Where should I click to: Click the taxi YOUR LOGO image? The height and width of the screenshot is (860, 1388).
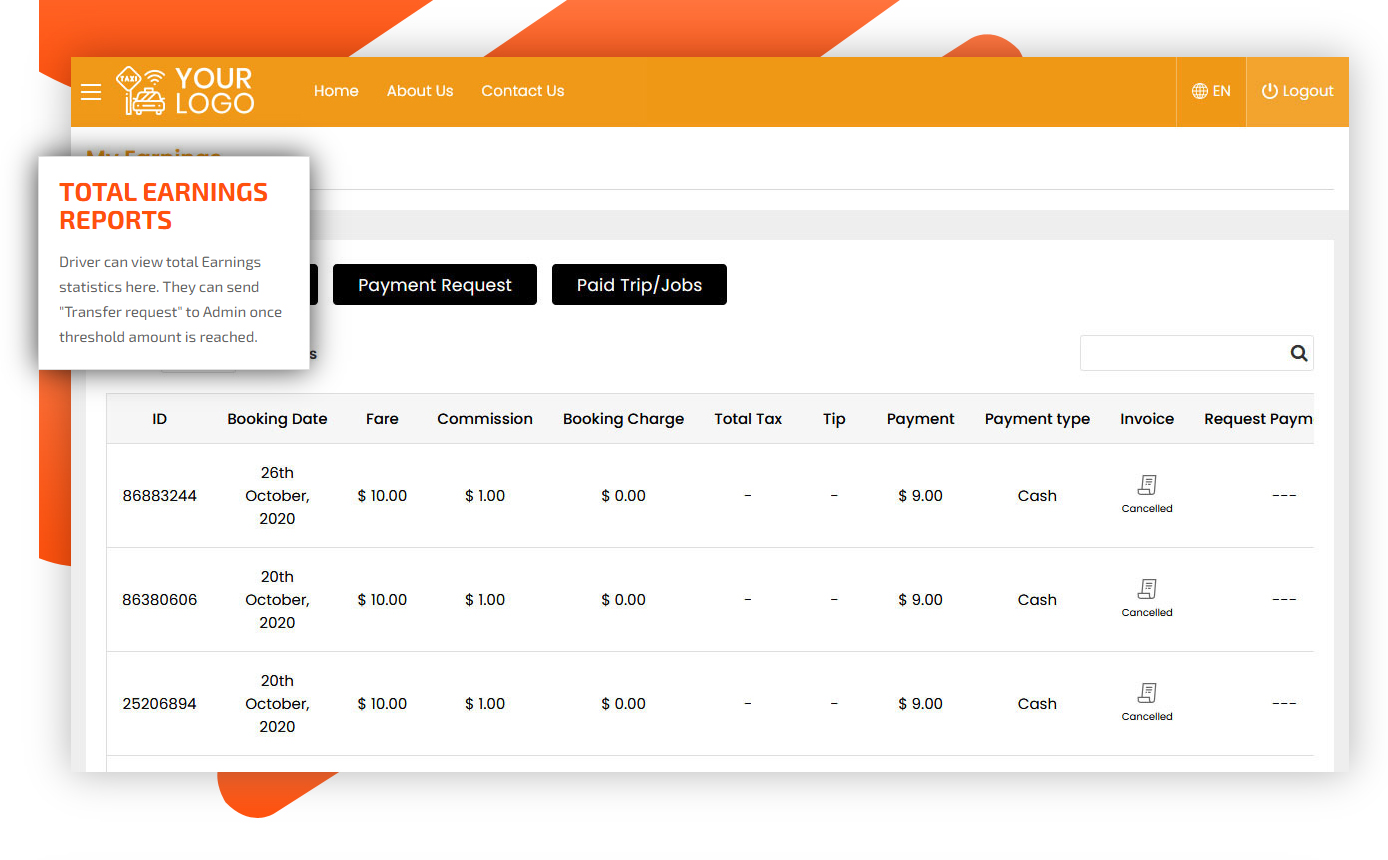(x=185, y=91)
